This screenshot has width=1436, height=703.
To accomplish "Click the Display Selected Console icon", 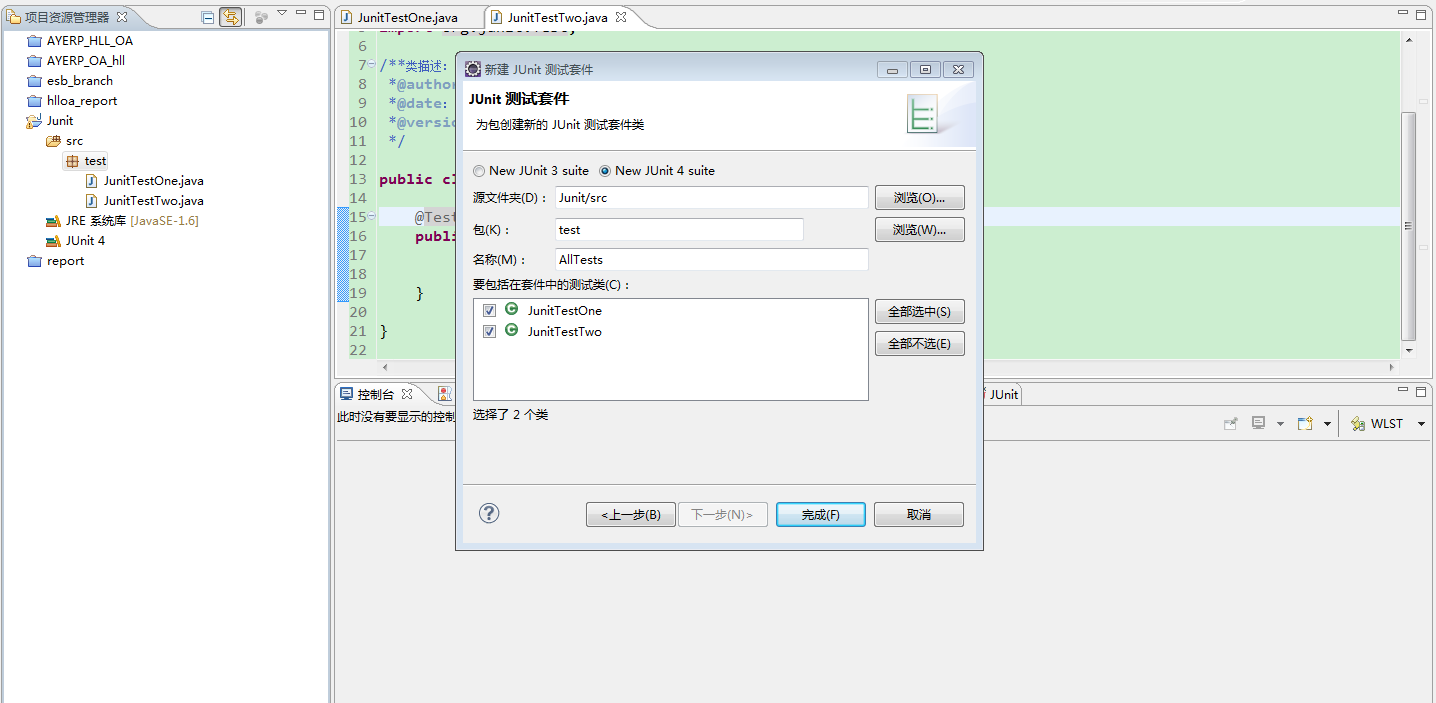I will coord(1259,424).
